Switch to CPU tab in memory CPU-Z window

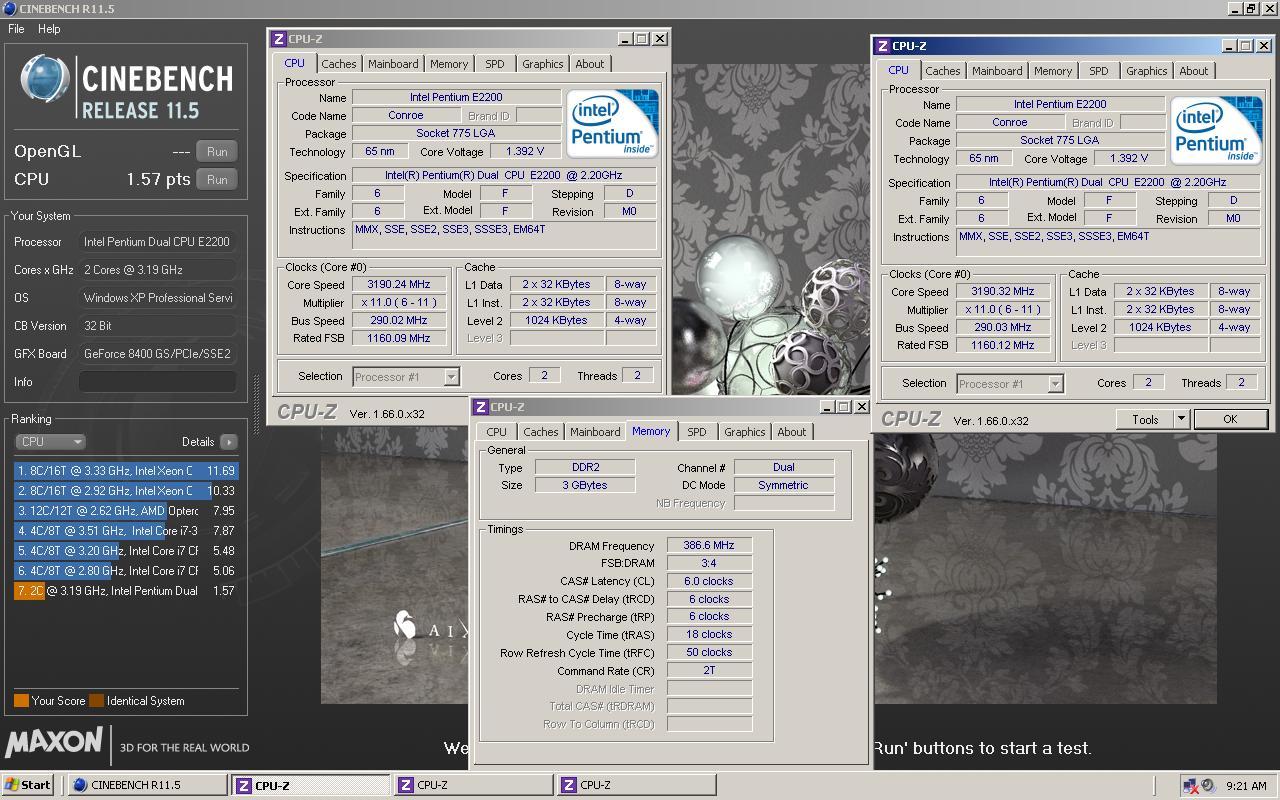tap(497, 432)
